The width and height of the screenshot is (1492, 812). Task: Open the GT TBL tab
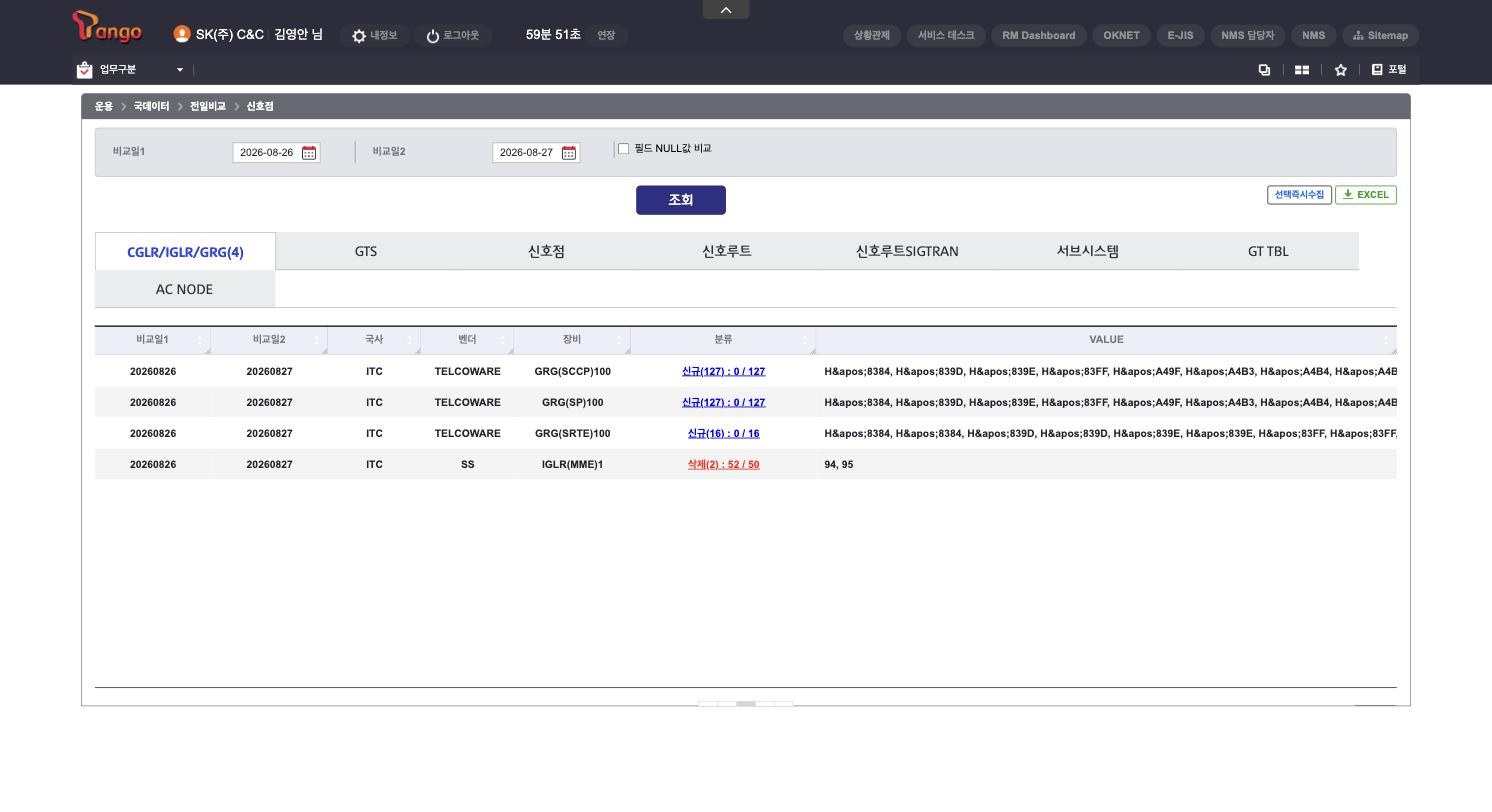1268,251
